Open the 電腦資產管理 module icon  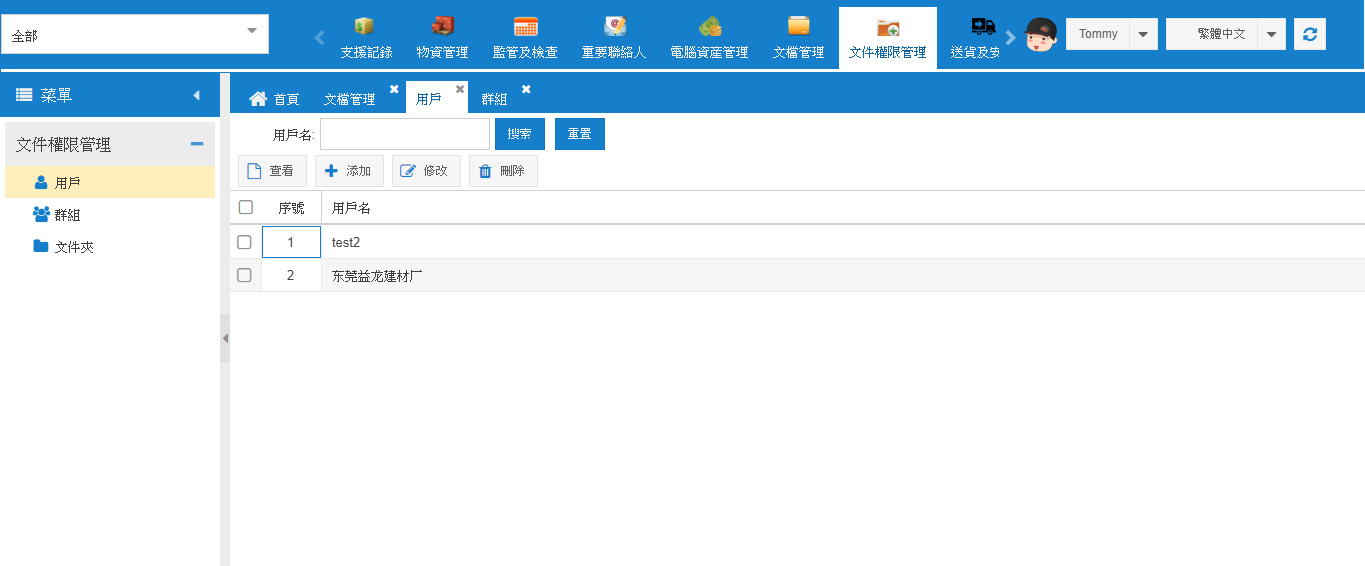click(709, 27)
